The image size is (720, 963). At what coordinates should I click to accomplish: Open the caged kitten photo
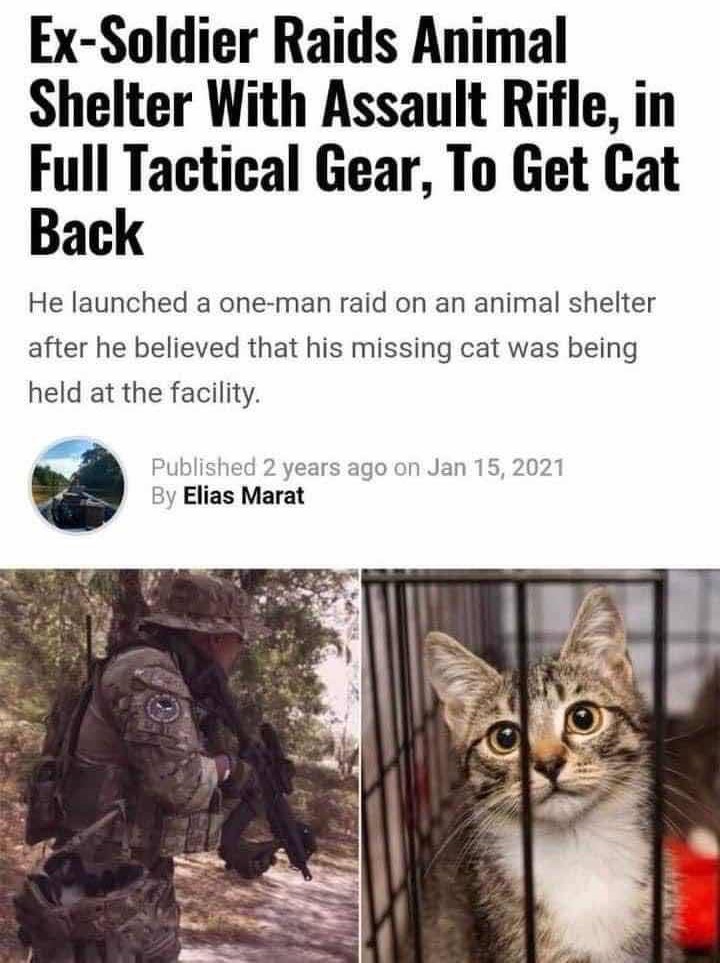541,766
